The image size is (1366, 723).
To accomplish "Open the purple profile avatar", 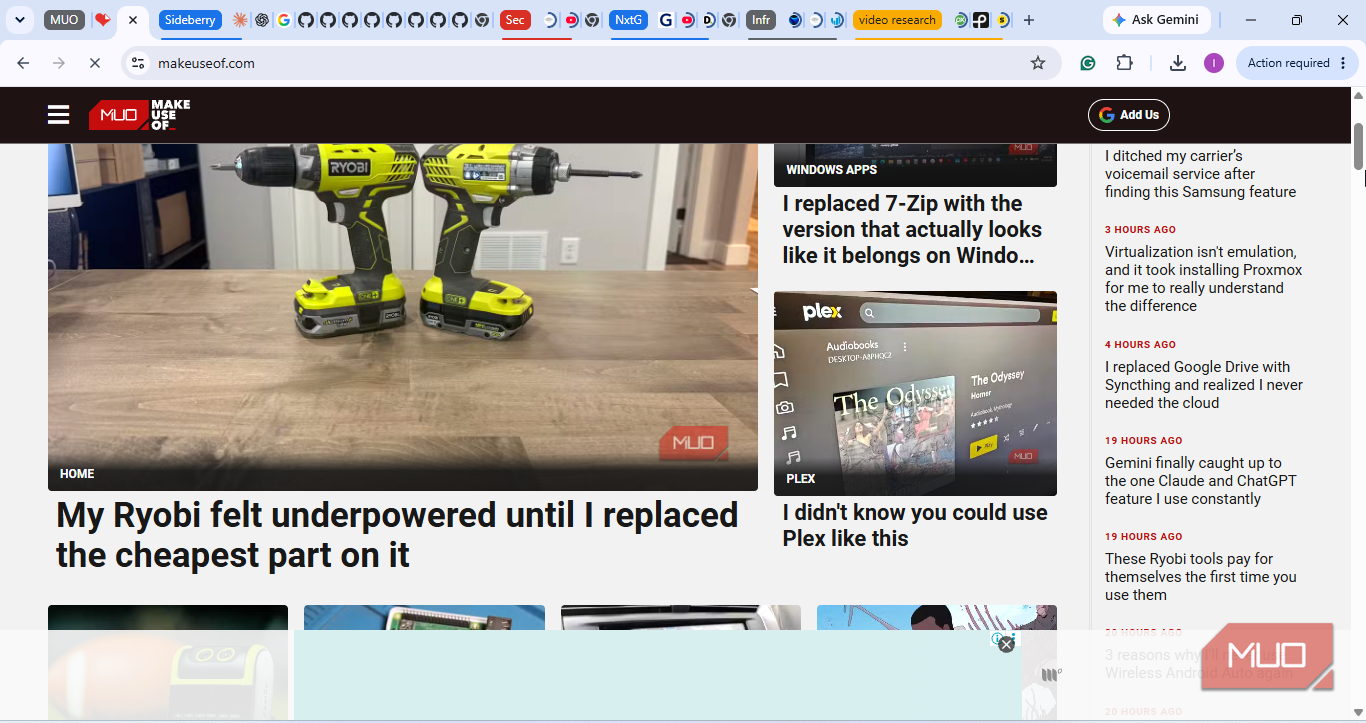I will (x=1214, y=63).
